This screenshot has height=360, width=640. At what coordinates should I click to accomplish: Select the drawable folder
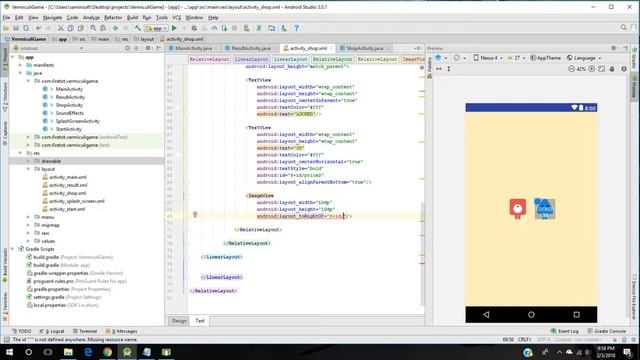(51, 161)
